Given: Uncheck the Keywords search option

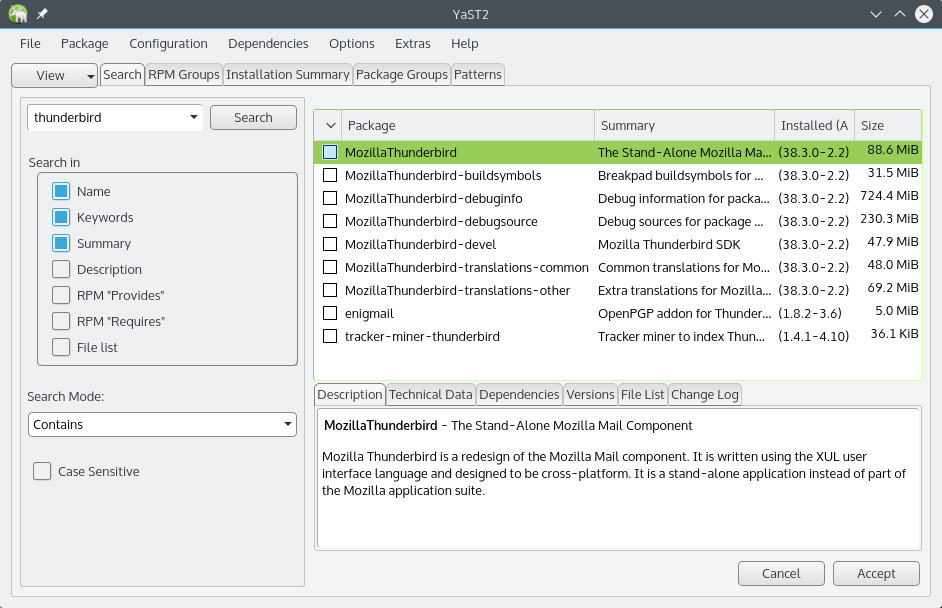Looking at the screenshot, I should point(61,217).
